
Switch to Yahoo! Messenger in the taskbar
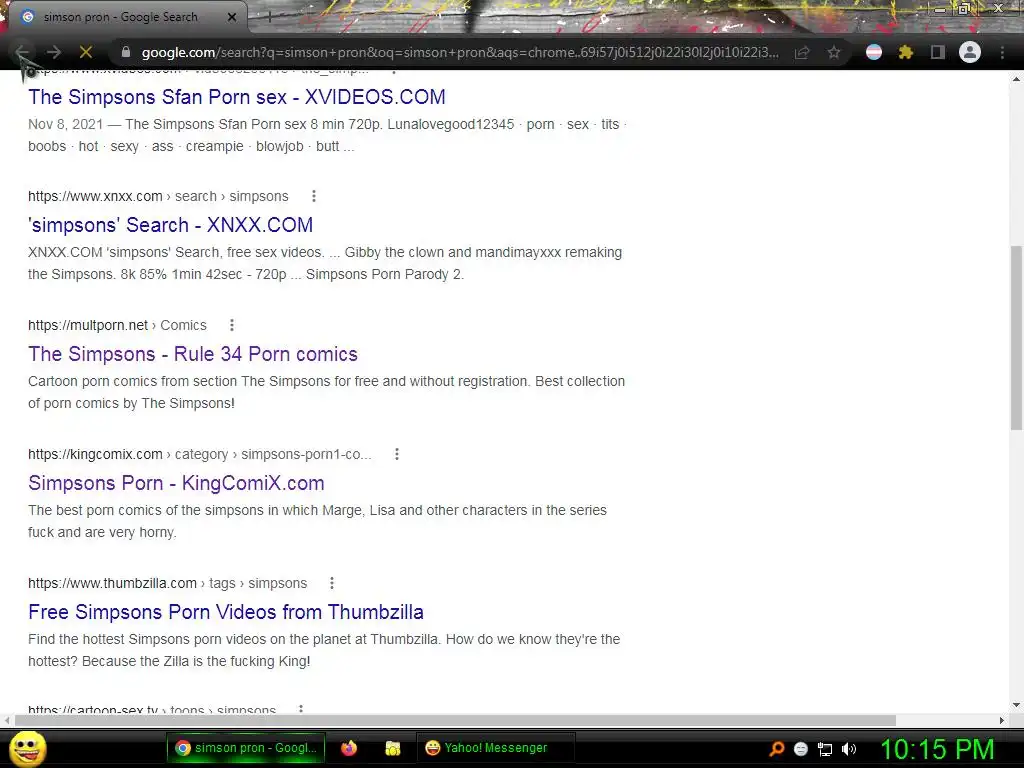click(495, 748)
